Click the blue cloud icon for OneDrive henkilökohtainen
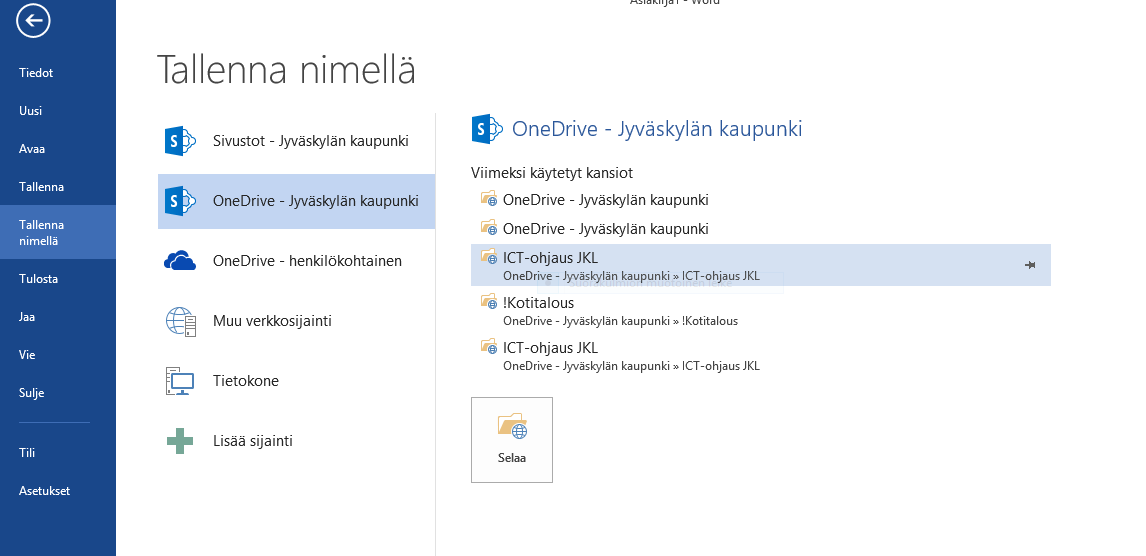Viewport: 1146px width, 556px height. (x=180, y=261)
